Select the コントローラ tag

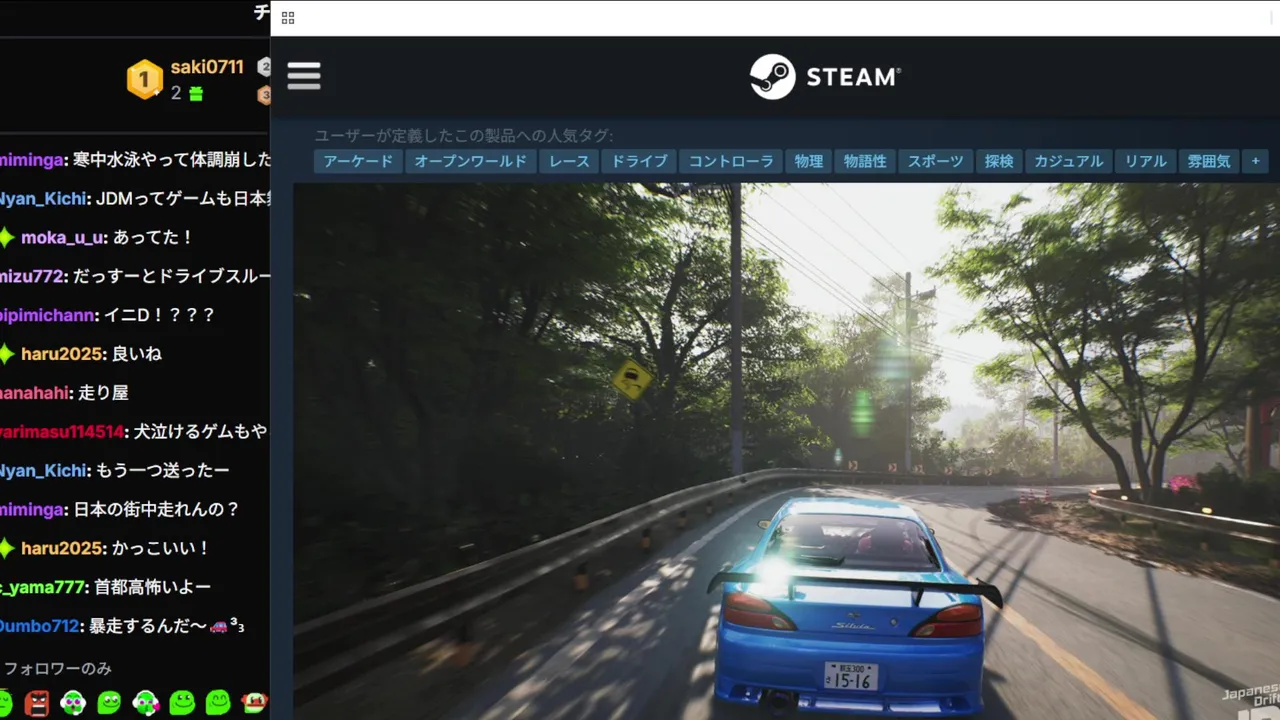[x=731, y=161]
